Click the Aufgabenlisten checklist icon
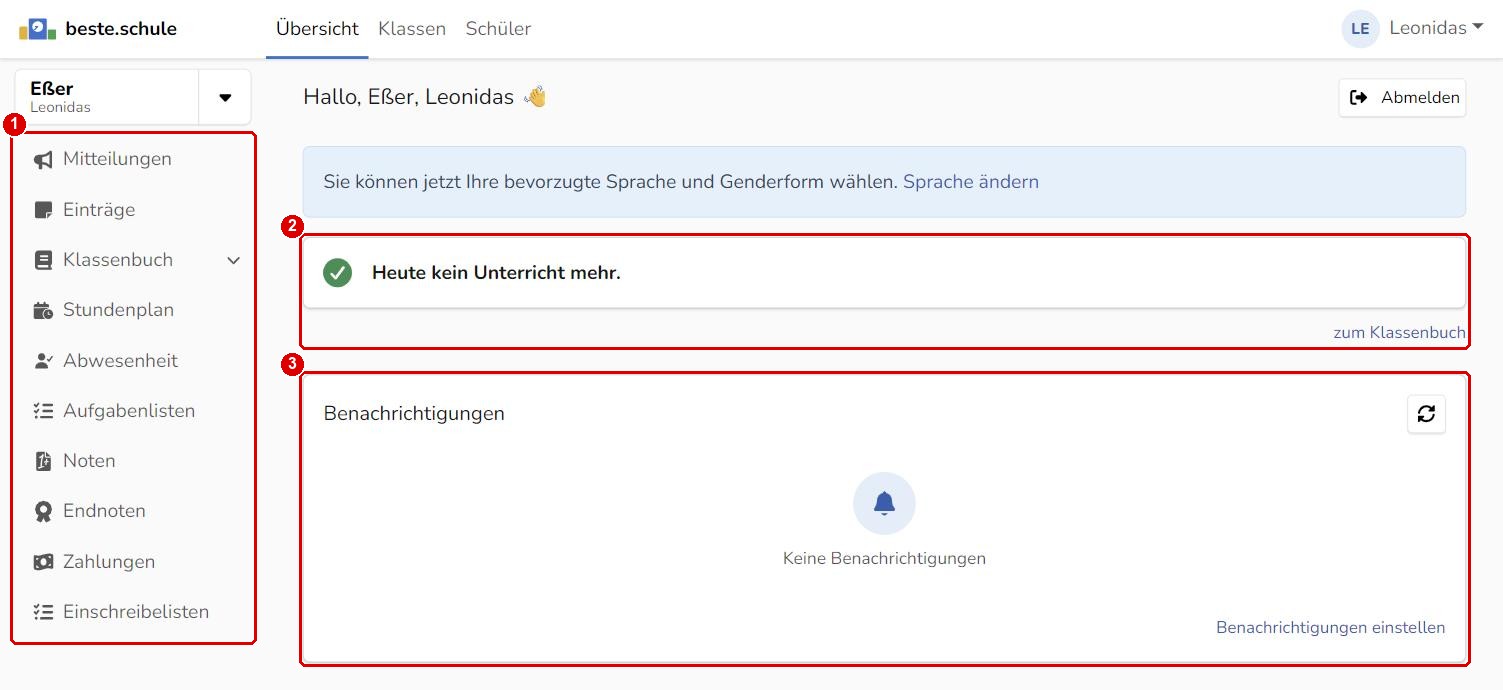Viewport: 1503px width, 690px height. coord(43,411)
